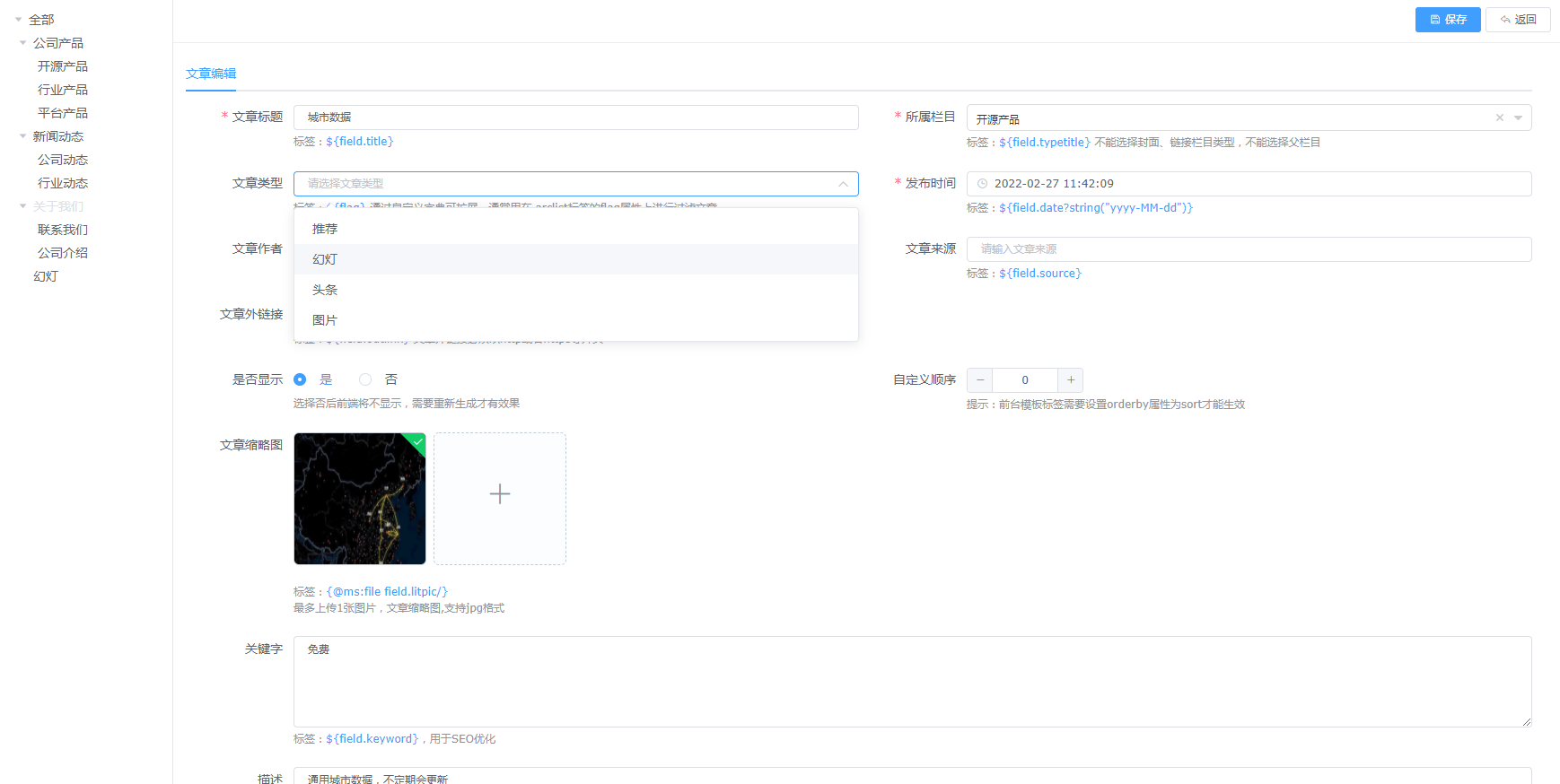1560x784 pixels.
Task: Increase 自定义顺序 with the plus button
Action: coord(1070,380)
